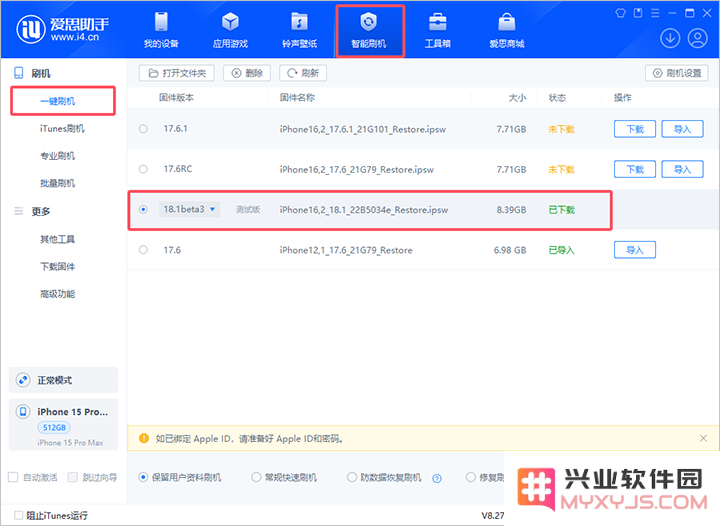
Task: Open the user account profile icon
Action: pos(698,38)
